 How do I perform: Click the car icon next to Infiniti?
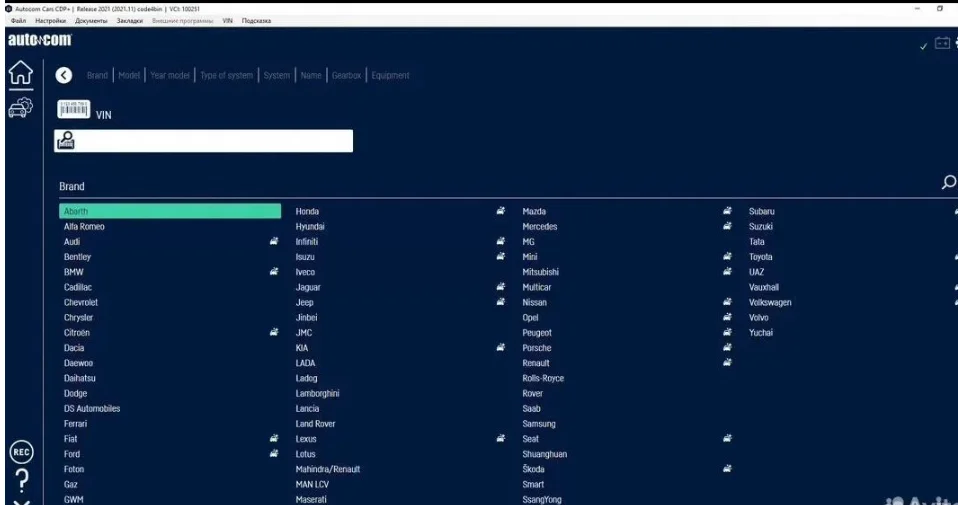point(500,241)
